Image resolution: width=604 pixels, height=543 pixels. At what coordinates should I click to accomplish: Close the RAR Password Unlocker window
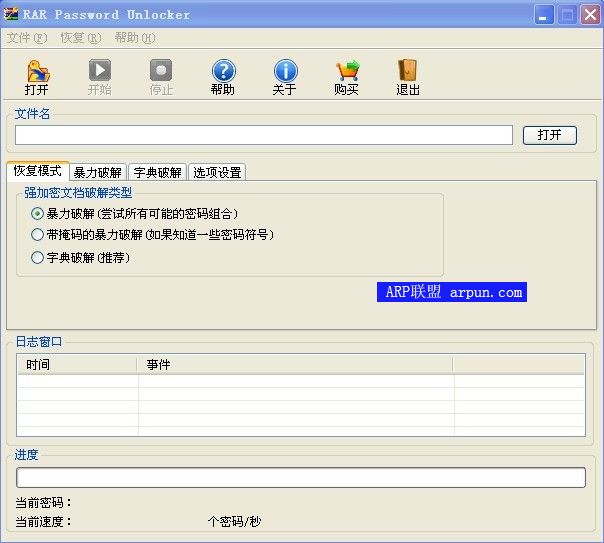point(591,15)
